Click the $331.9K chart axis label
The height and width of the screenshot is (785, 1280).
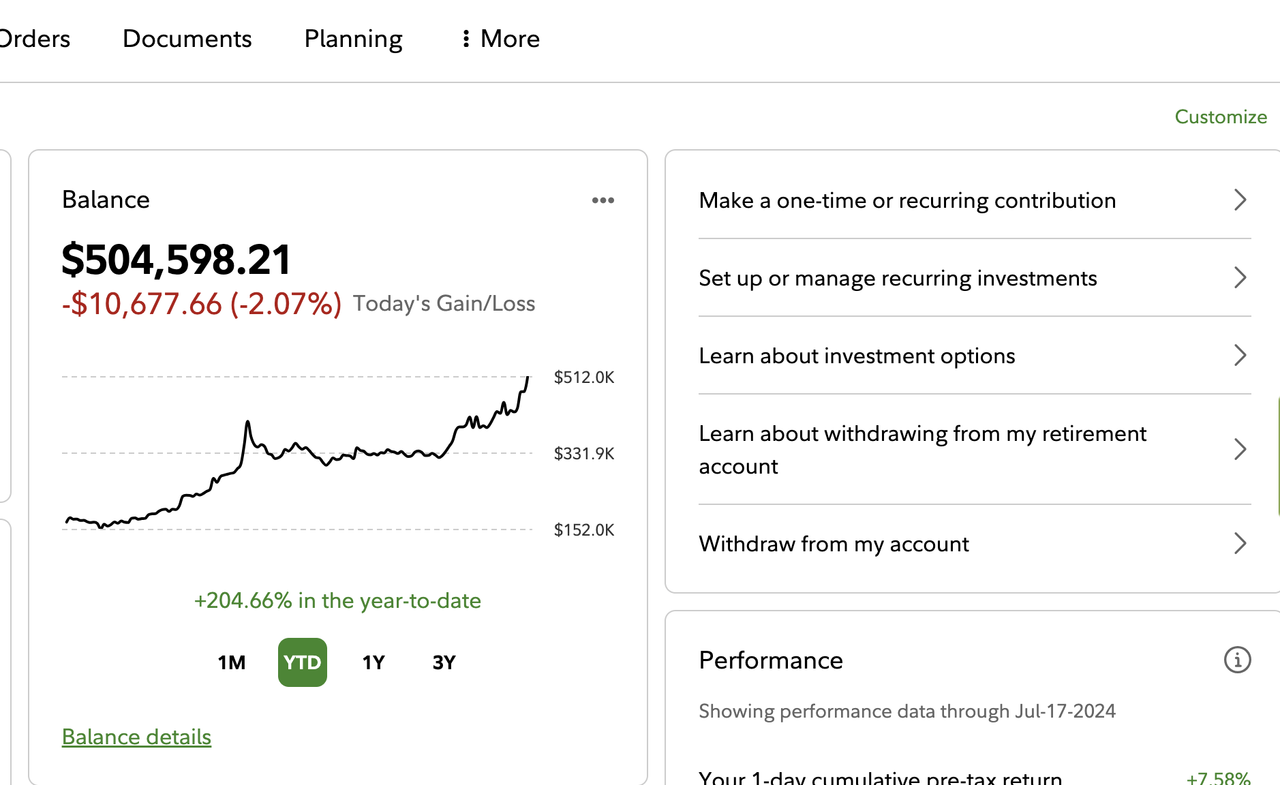[584, 453]
